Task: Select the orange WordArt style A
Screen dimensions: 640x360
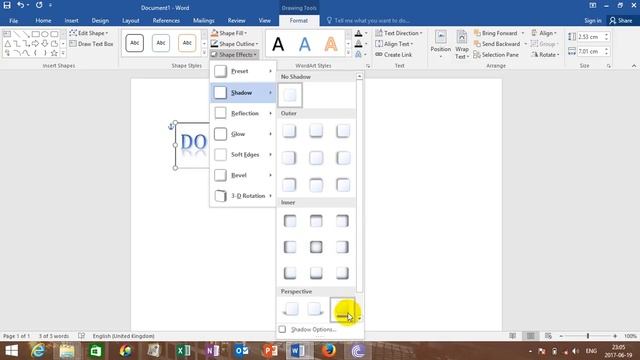Action: 331,44
